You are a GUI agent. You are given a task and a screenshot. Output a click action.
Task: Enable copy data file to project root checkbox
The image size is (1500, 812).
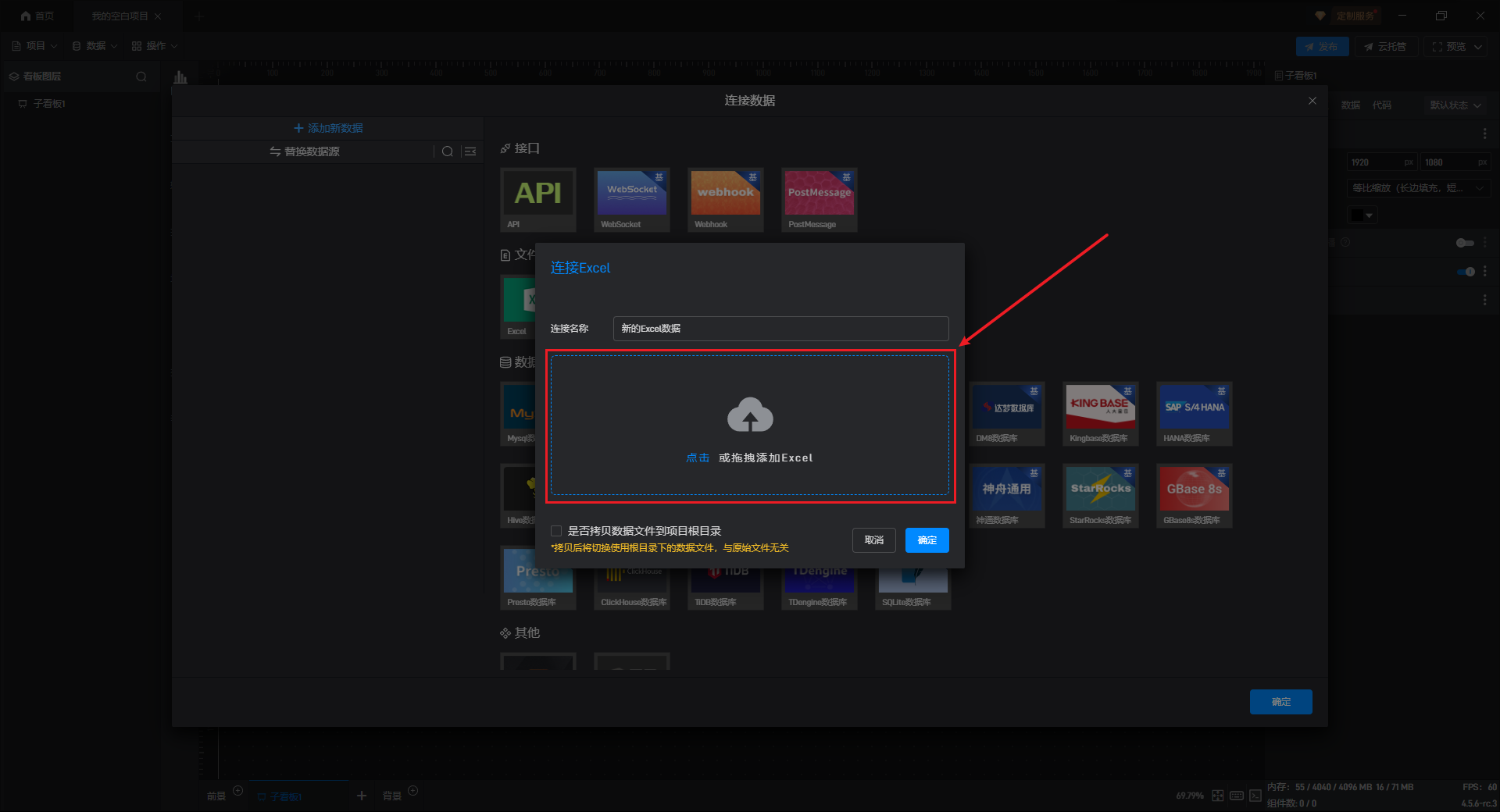pos(556,531)
